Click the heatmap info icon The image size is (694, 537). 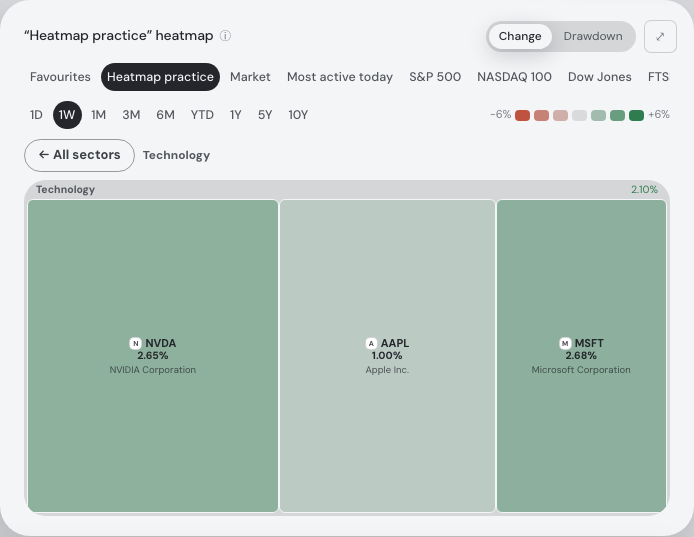225,35
